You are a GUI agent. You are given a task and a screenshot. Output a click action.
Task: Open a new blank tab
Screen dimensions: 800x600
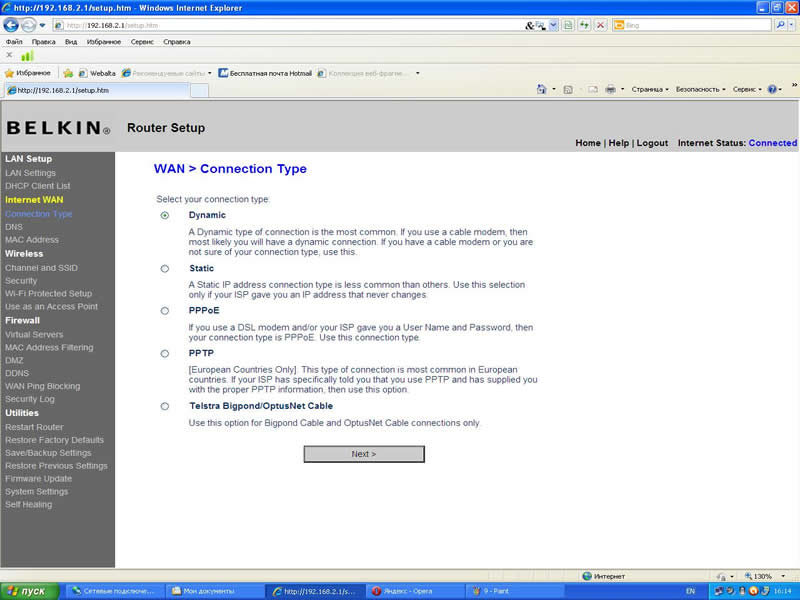click(x=199, y=91)
